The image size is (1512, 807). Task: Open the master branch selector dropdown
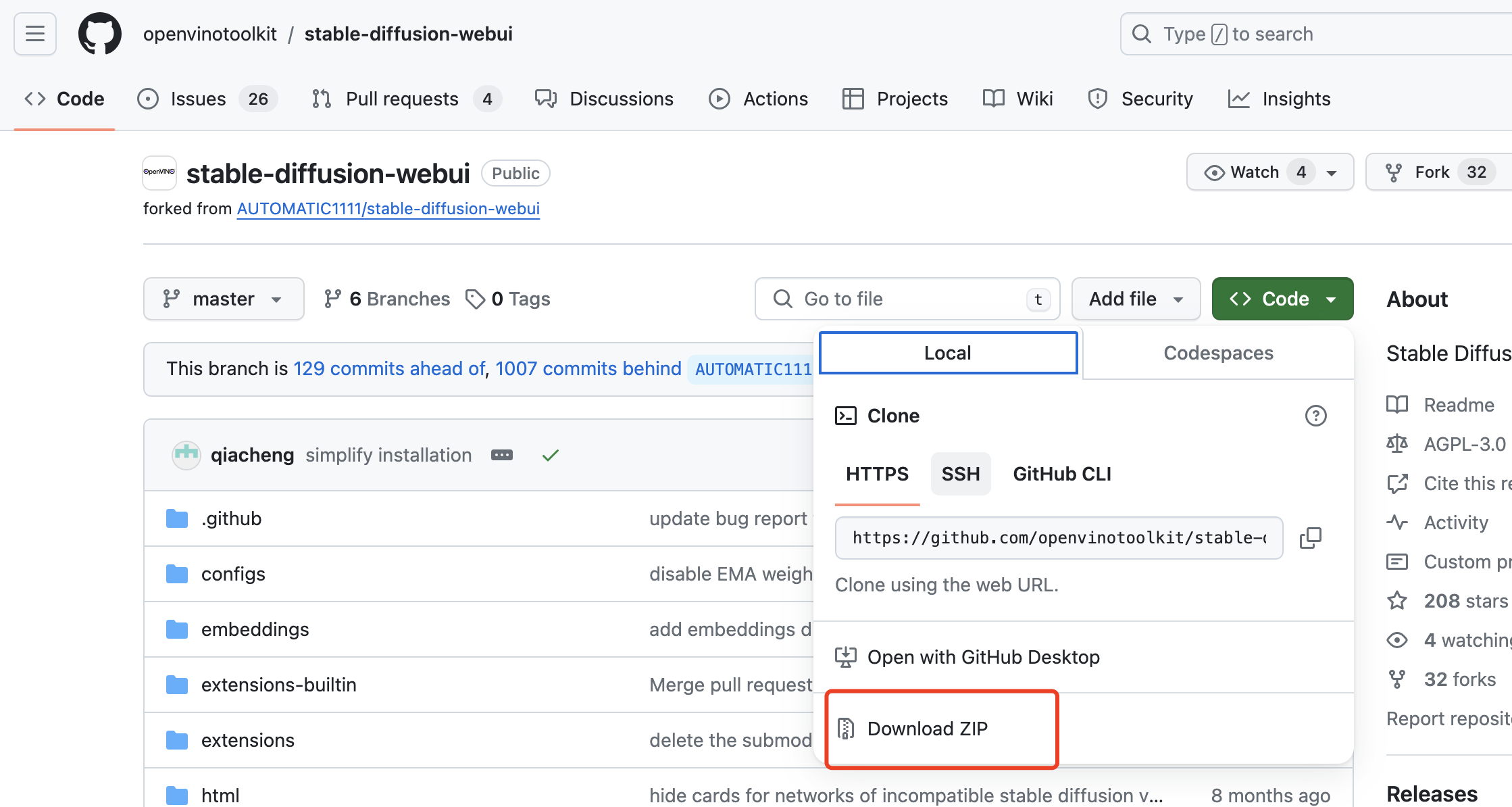coord(224,299)
